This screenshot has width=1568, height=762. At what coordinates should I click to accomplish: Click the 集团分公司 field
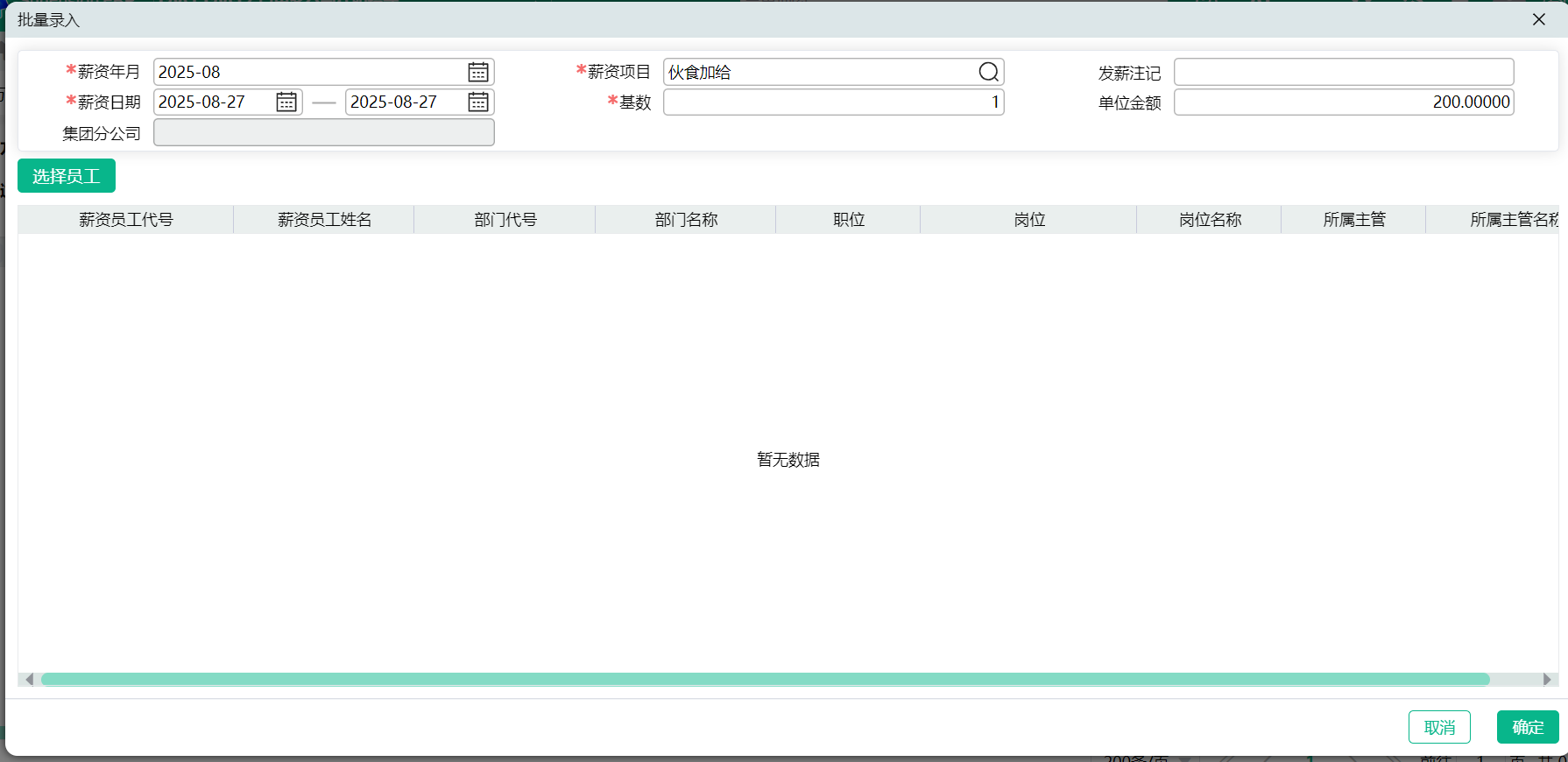click(x=323, y=133)
